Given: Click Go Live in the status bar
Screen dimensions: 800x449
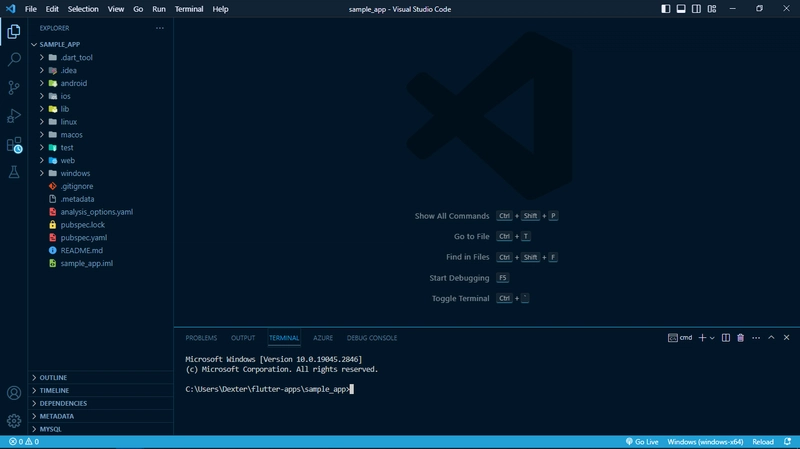Looking at the screenshot, I should [x=641, y=441].
